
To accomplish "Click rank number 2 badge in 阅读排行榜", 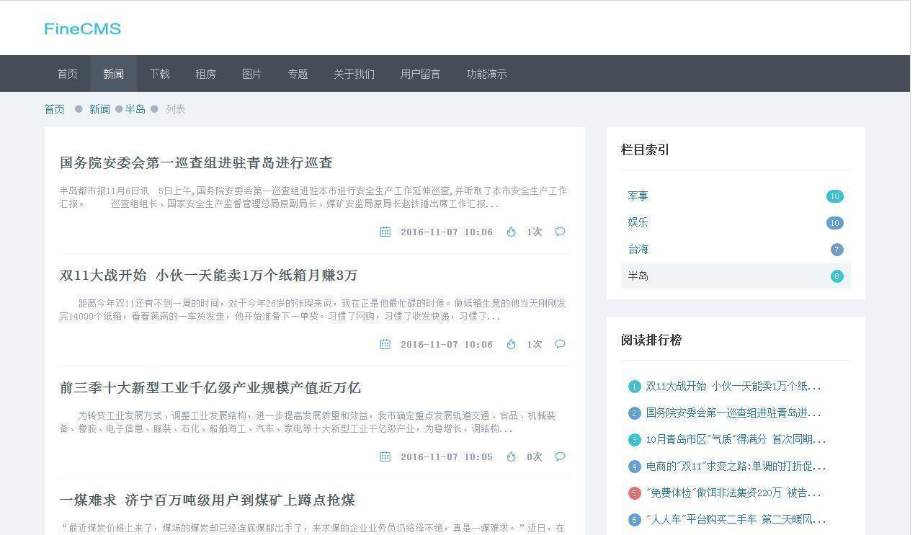I will pos(635,413).
